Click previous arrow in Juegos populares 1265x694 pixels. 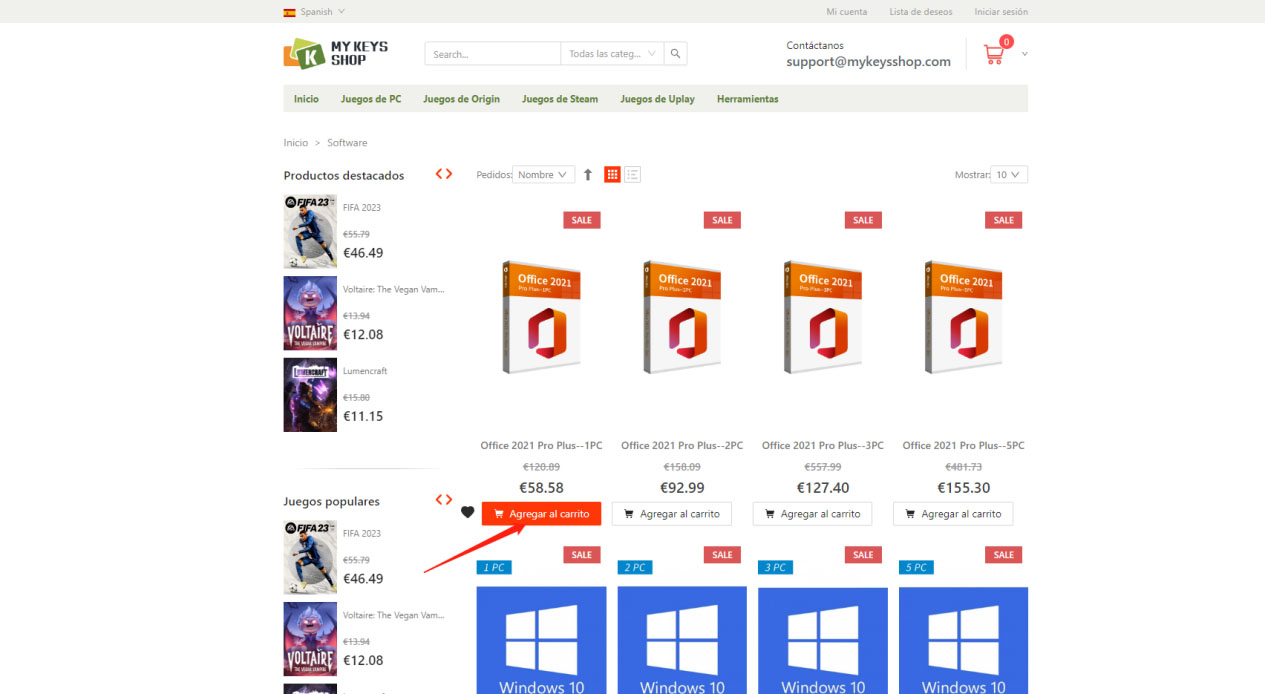439,500
